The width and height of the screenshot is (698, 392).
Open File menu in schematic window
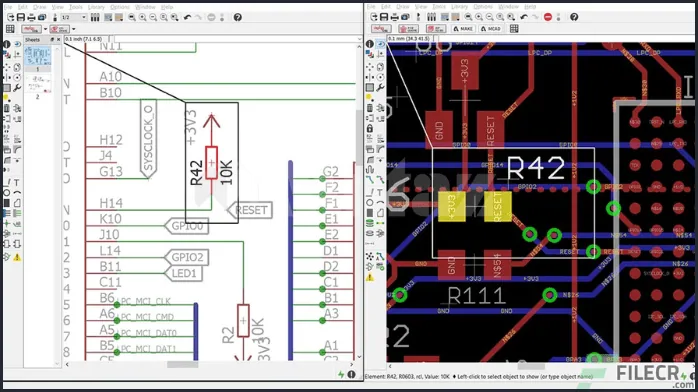click(x=8, y=7)
